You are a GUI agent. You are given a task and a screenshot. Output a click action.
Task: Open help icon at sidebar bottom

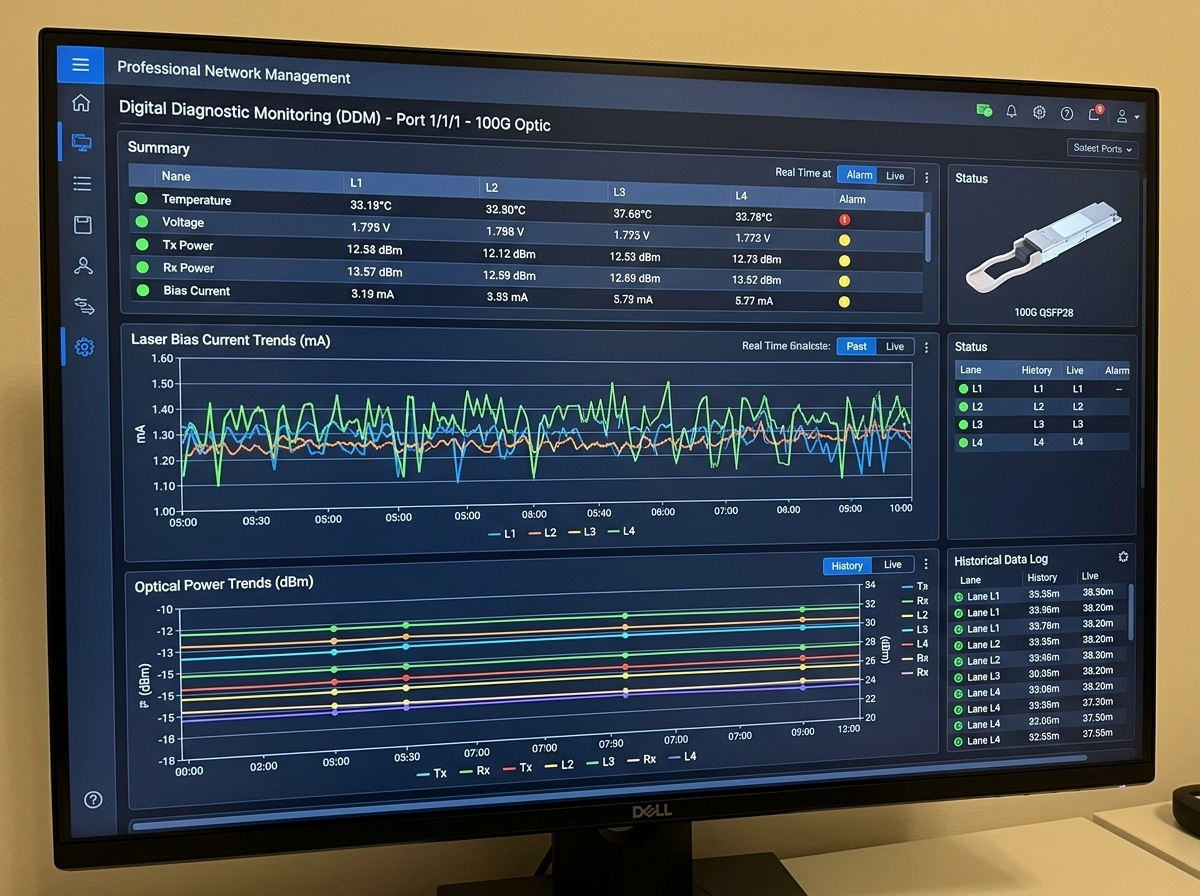click(93, 799)
